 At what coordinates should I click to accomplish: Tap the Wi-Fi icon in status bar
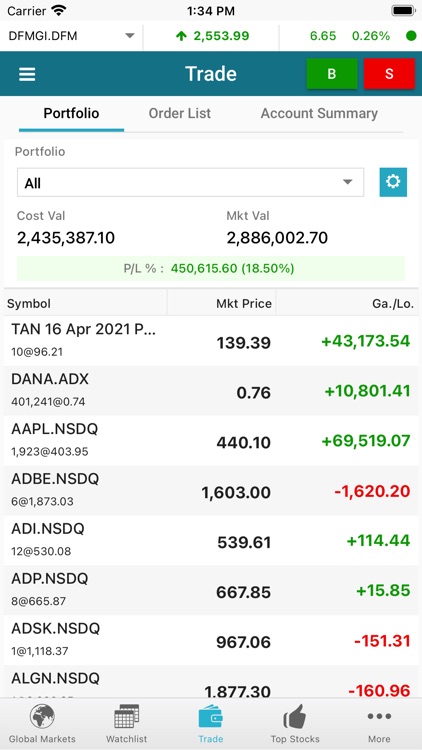[59, 10]
